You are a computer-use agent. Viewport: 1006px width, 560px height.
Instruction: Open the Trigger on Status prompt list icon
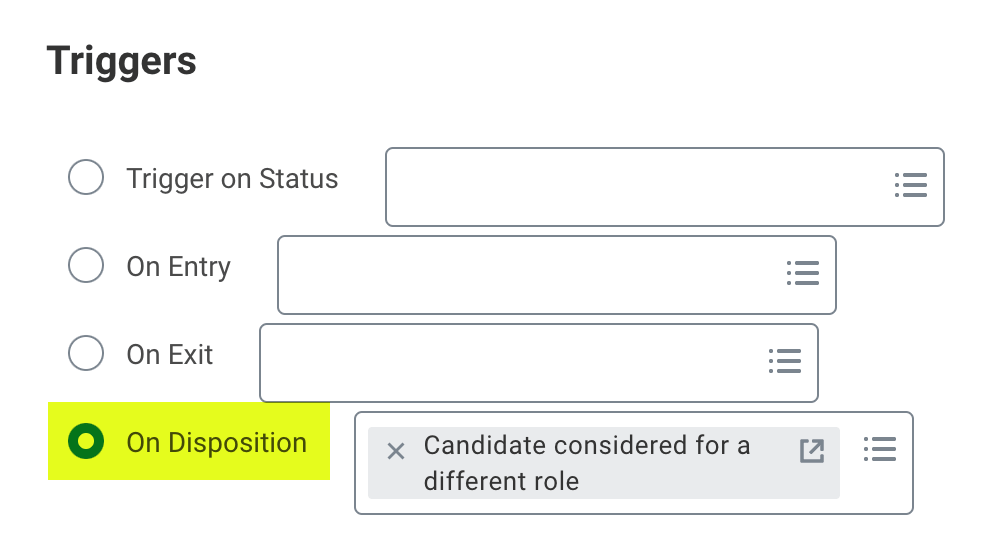(x=910, y=185)
